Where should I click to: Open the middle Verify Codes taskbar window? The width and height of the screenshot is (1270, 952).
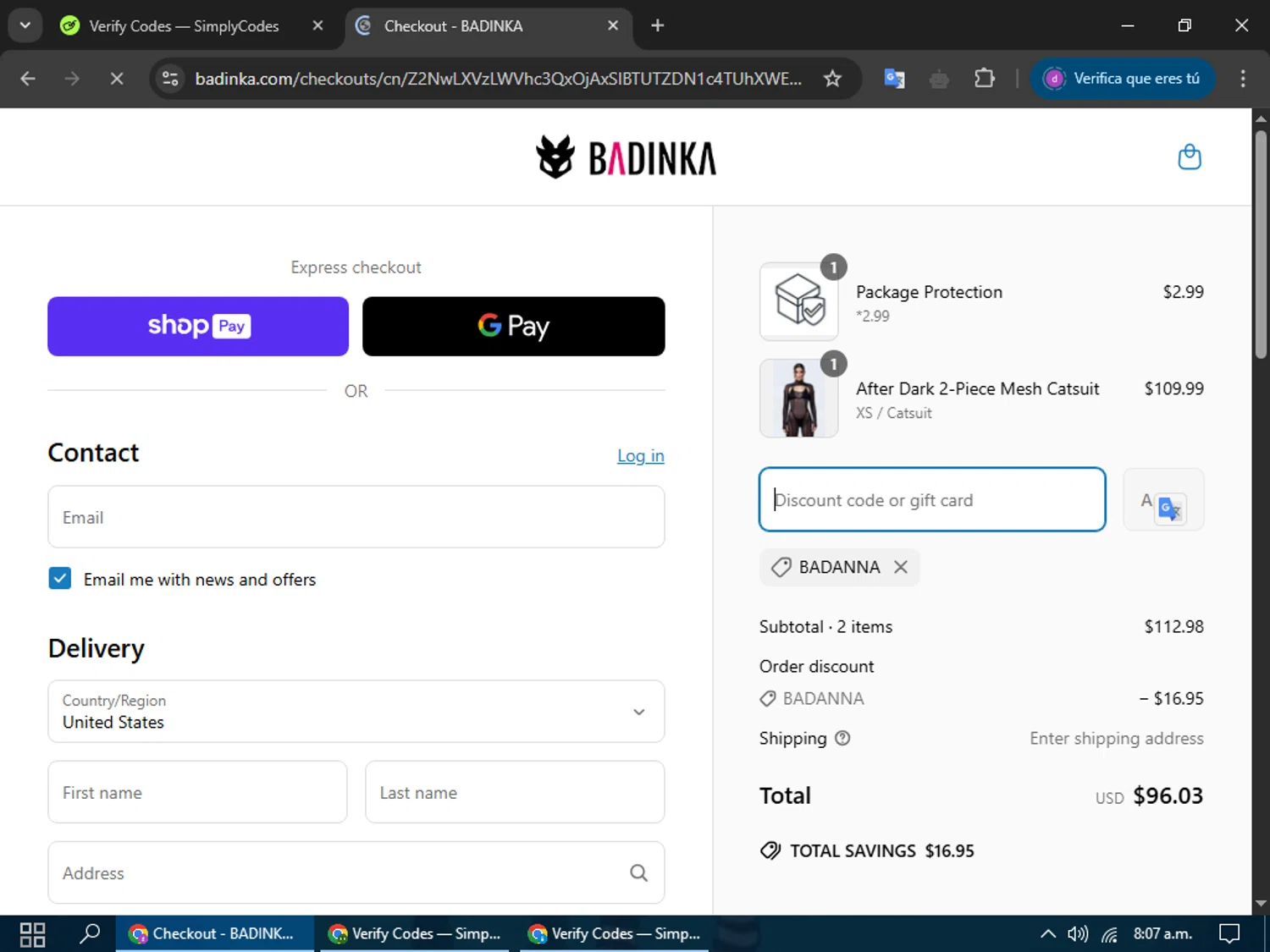click(x=415, y=934)
